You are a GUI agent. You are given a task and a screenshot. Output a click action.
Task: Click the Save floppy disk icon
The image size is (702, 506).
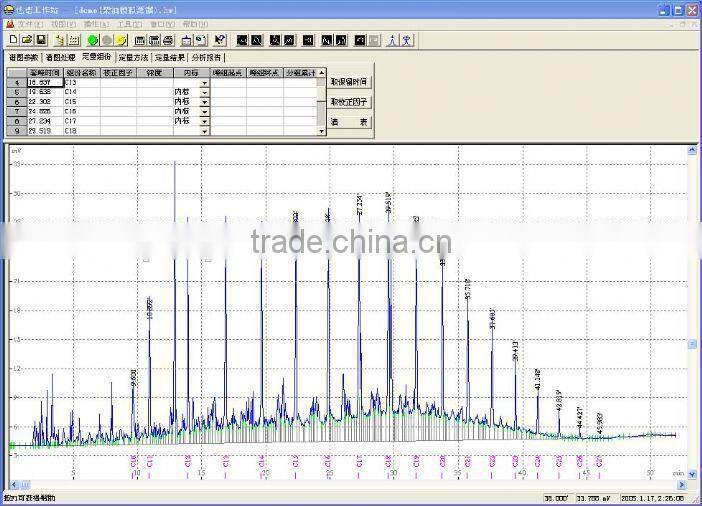(41, 40)
